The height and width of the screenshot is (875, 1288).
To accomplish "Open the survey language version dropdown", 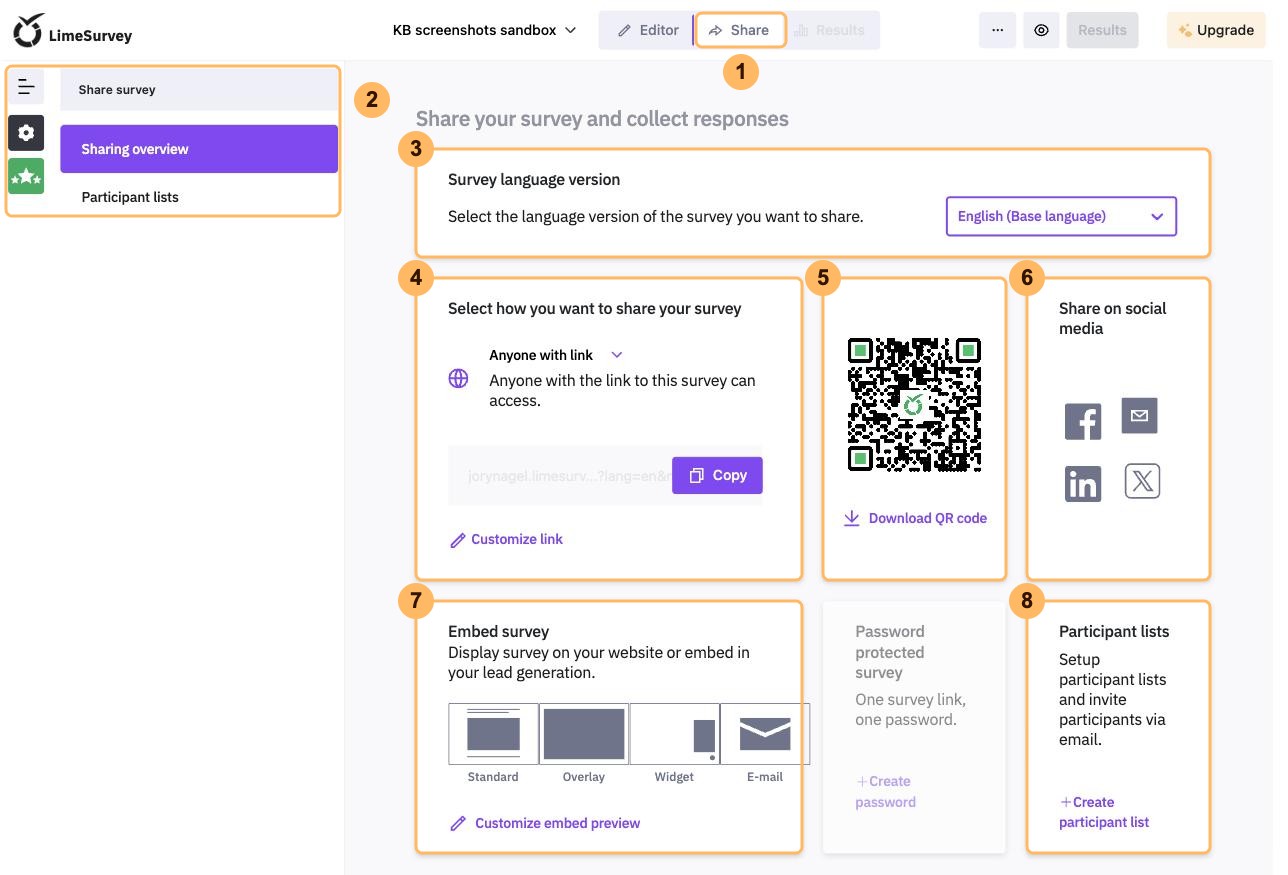I will (1061, 216).
